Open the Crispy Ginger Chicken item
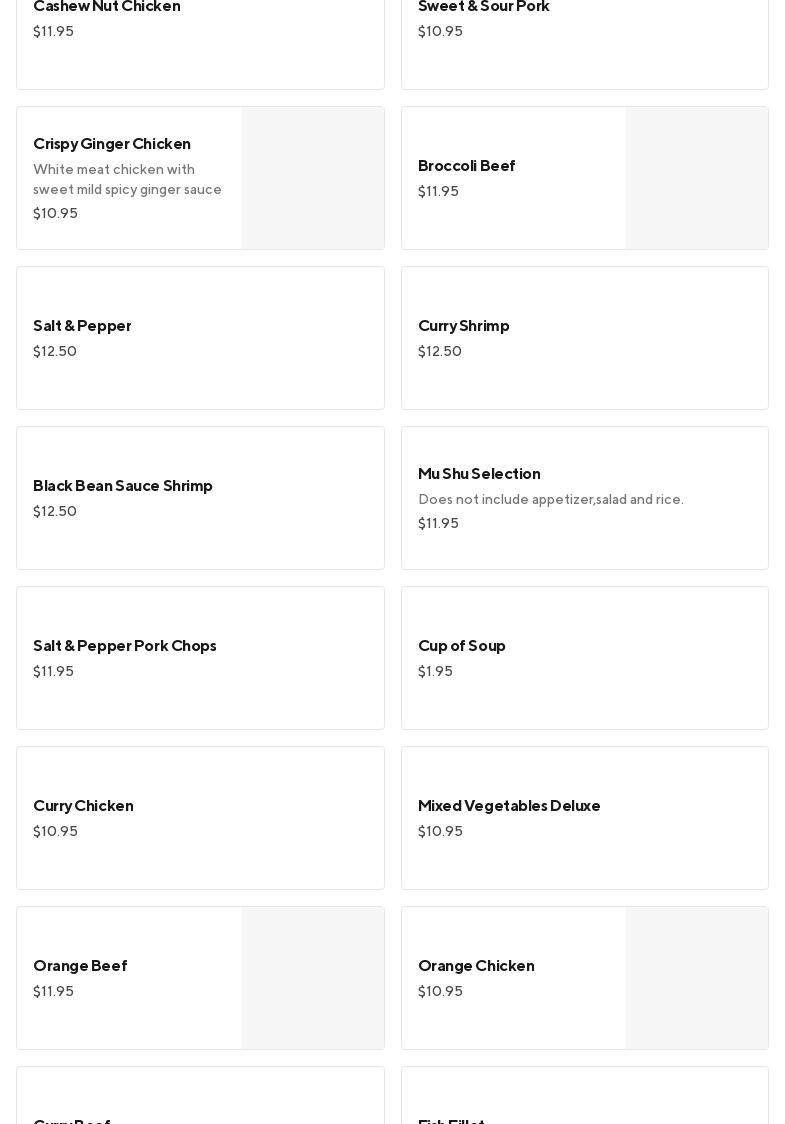Image resolution: width=785 pixels, height=1124 pixels. 130,178
